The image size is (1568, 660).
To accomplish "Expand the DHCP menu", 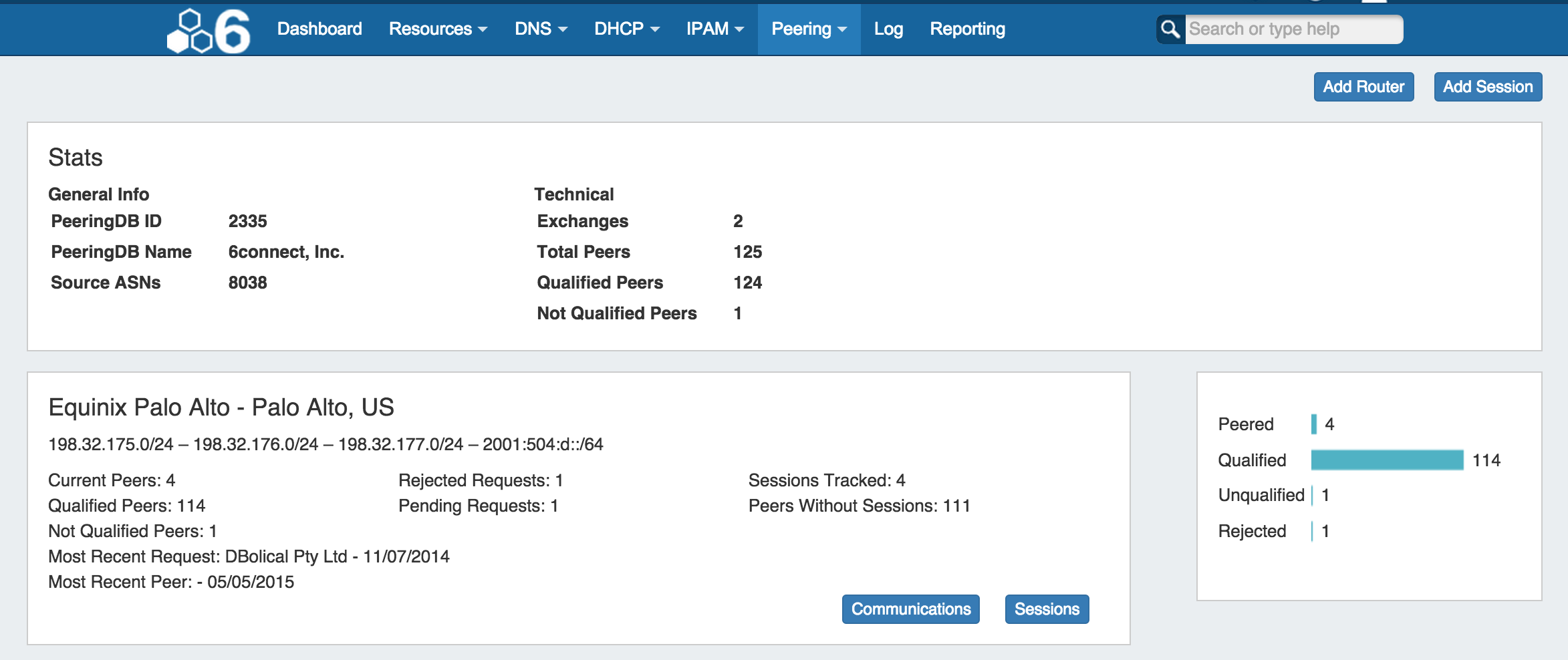I will [x=626, y=29].
